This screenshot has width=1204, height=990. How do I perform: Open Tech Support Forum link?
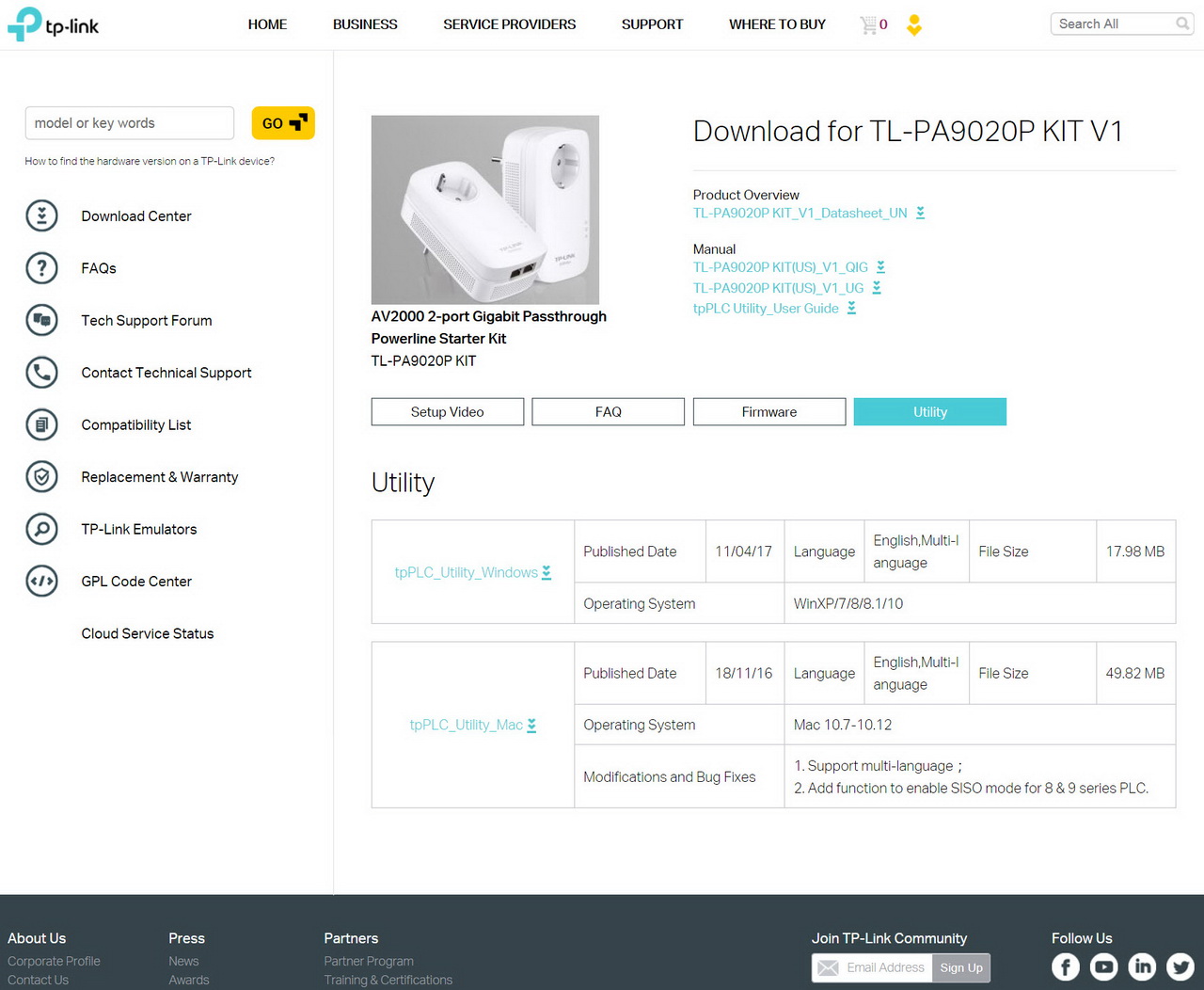click(147, 321)
